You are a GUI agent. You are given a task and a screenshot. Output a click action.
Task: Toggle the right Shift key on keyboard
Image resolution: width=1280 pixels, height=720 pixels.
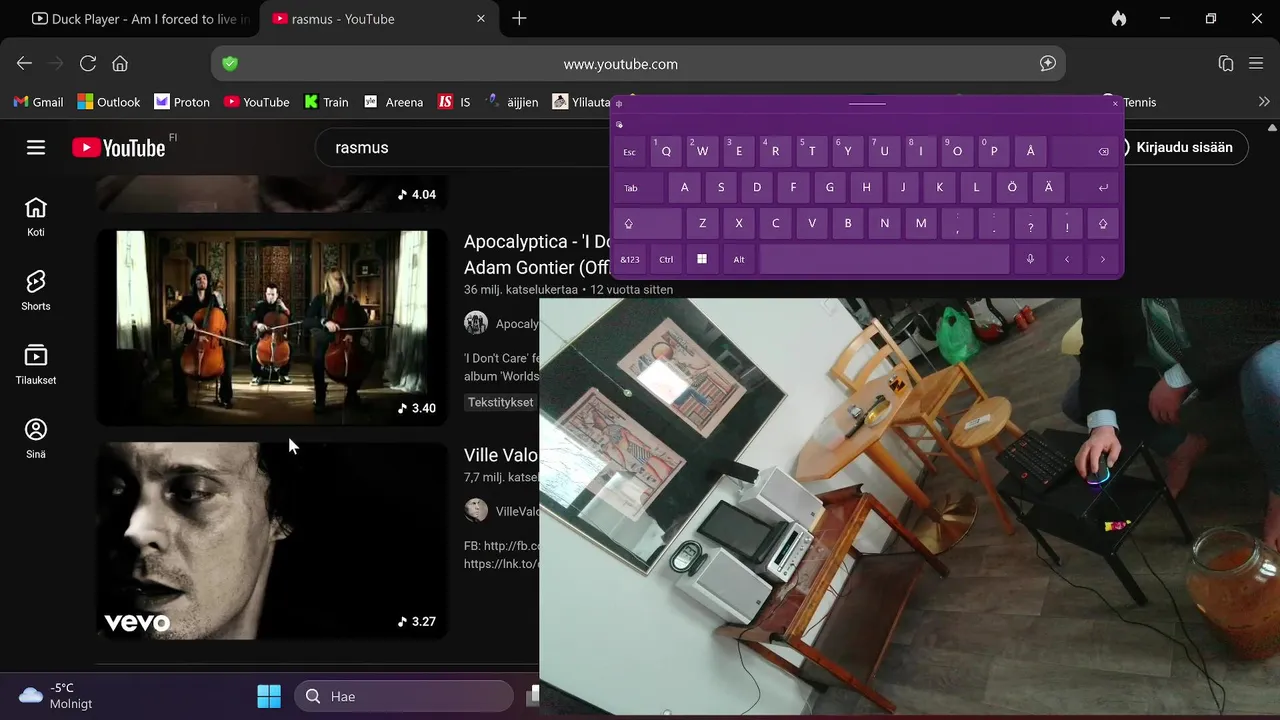click(x=1103, y=224)
